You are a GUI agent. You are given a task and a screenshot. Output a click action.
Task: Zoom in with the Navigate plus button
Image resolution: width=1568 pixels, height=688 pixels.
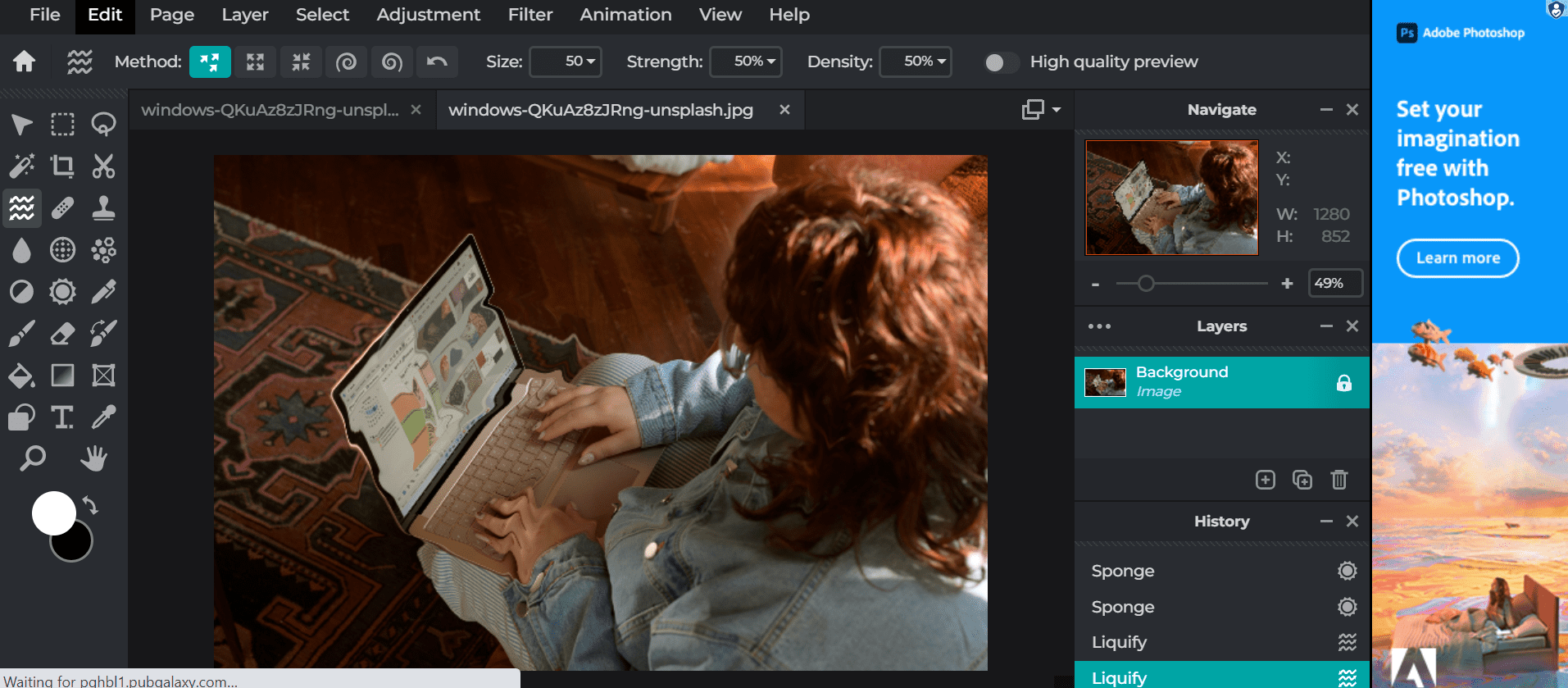pyautogui.click(x=1287, y=284)
